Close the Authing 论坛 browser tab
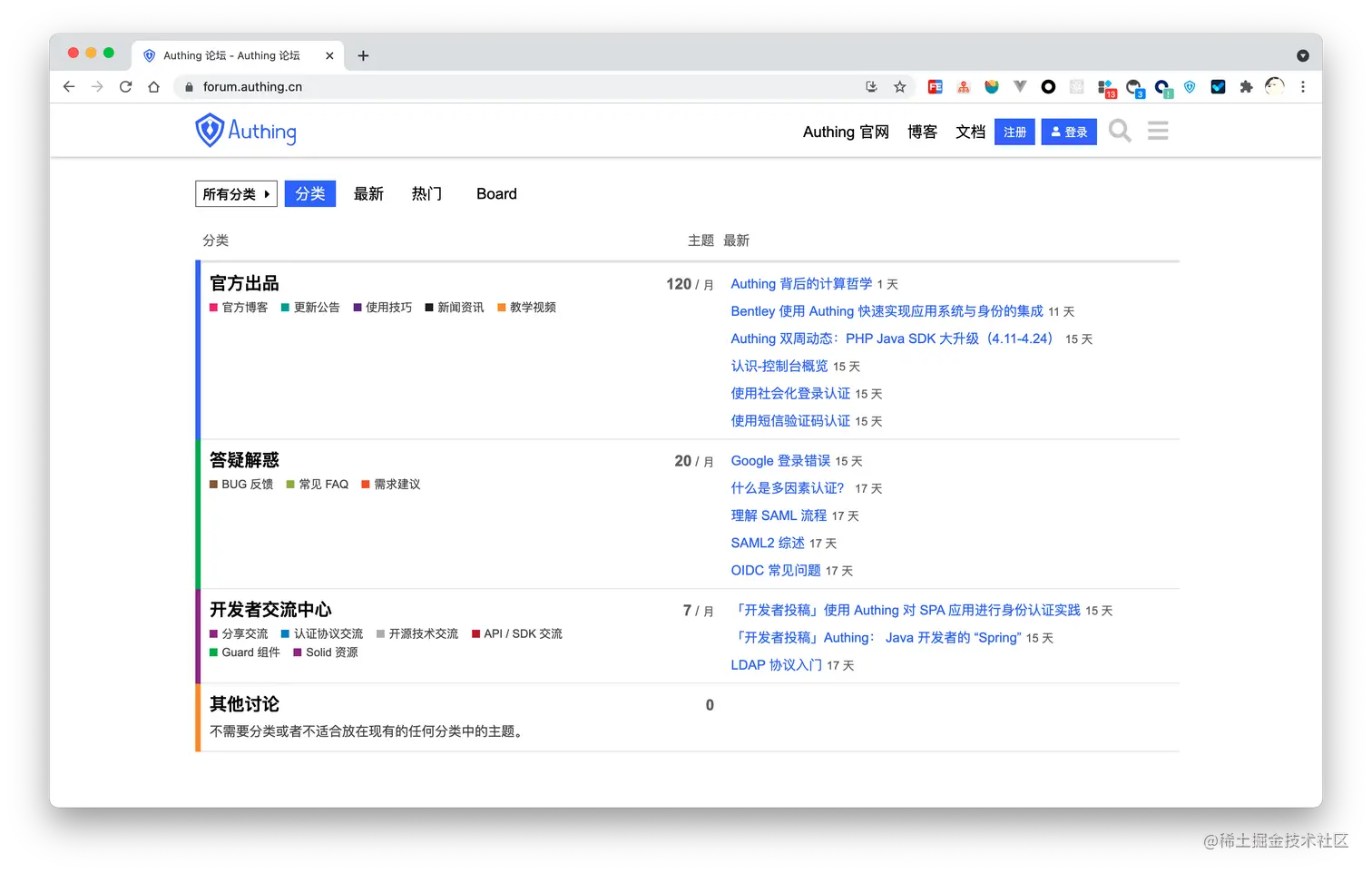Screen dimensions: 1372x873 (x=329, y=55)
